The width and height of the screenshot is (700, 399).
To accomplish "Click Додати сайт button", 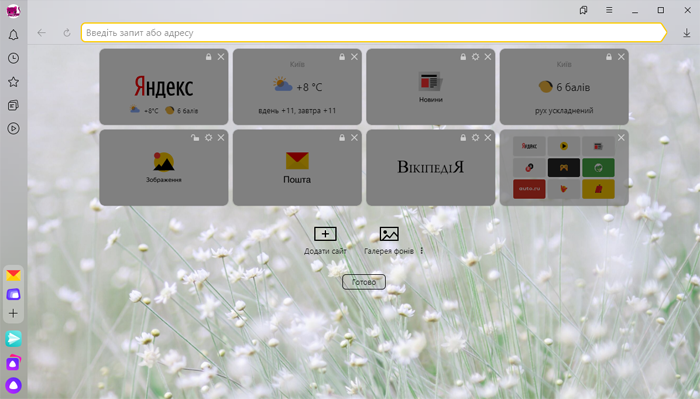I will coord(325,241).
